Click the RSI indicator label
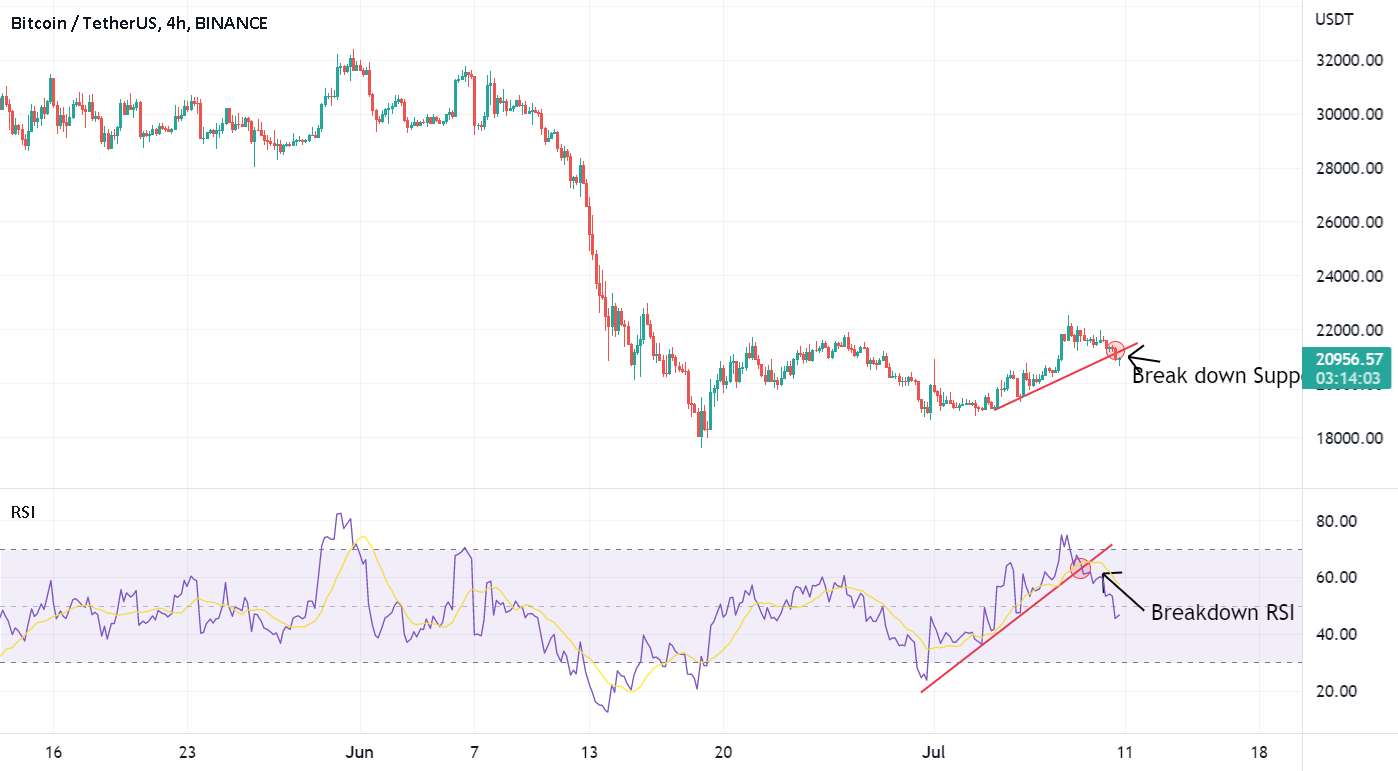The width and height of the screenshot is (1398, 771). (x=21, y=512)
